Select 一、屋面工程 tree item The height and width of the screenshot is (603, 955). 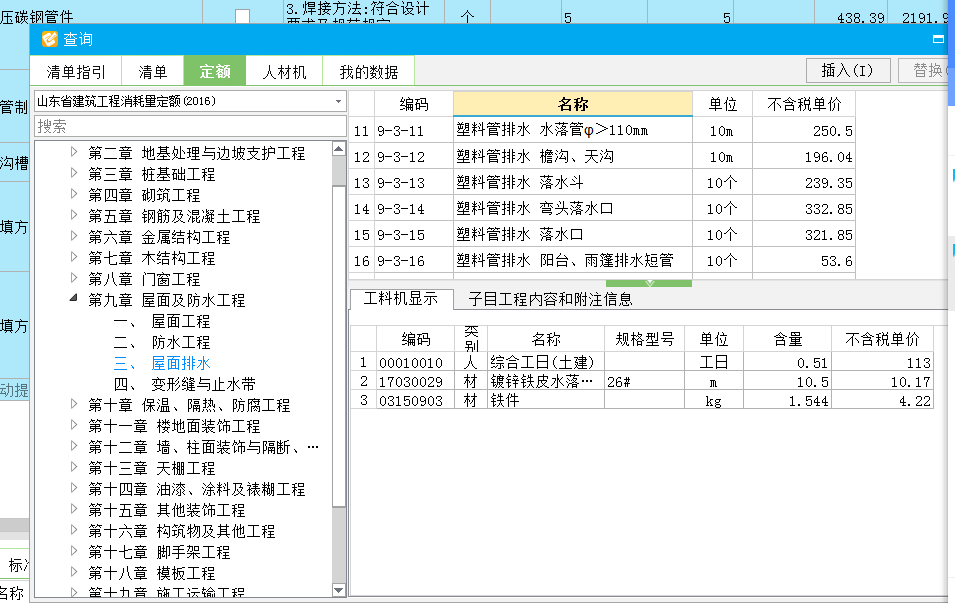[162, 321]
